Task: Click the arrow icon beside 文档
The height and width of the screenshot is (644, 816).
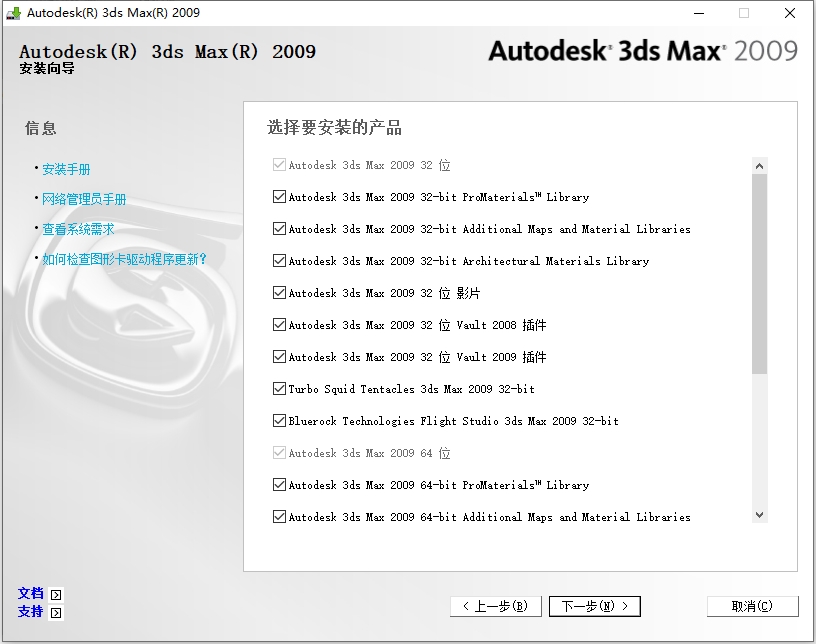Action: (x=56, y=594)
